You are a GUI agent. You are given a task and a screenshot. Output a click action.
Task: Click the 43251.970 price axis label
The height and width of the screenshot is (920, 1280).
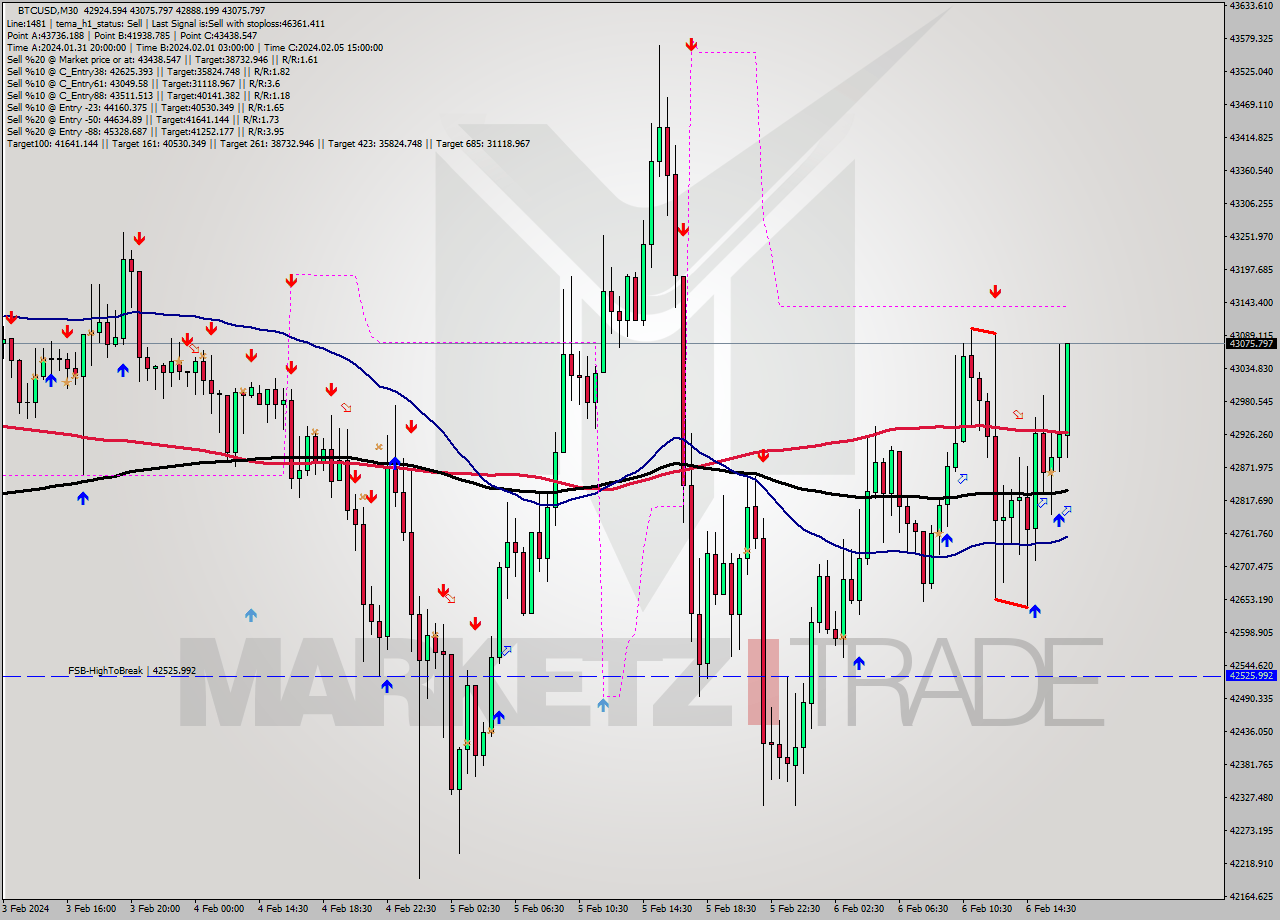(1251, 236)
